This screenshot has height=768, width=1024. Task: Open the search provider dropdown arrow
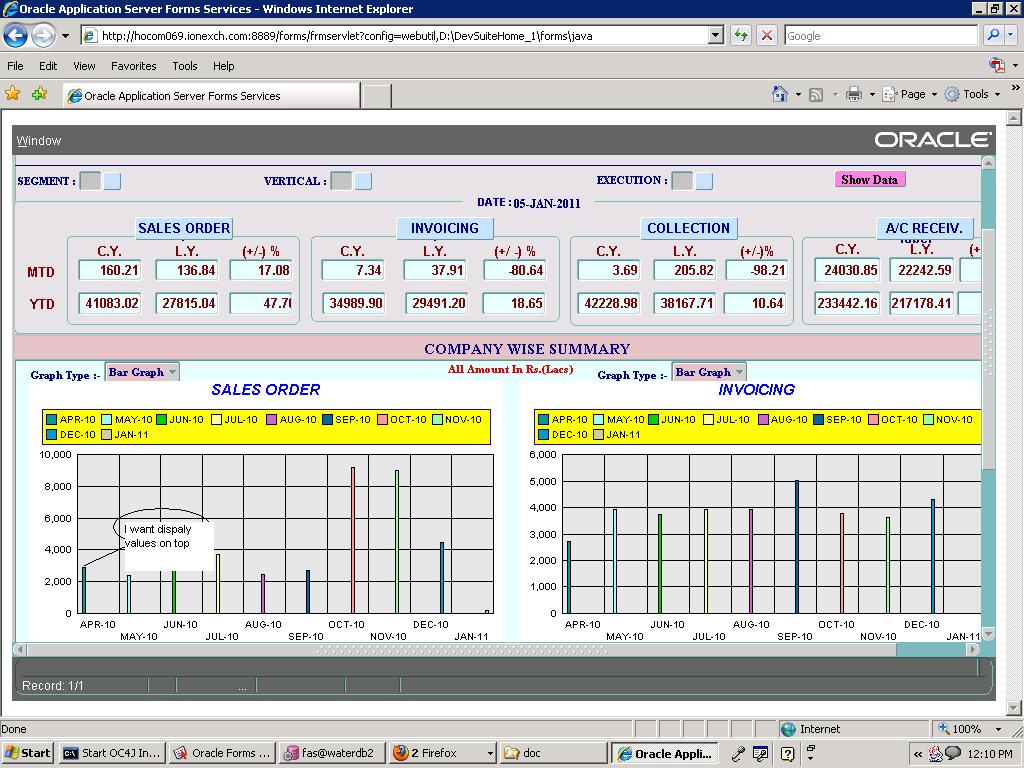tap(1011, 35)
